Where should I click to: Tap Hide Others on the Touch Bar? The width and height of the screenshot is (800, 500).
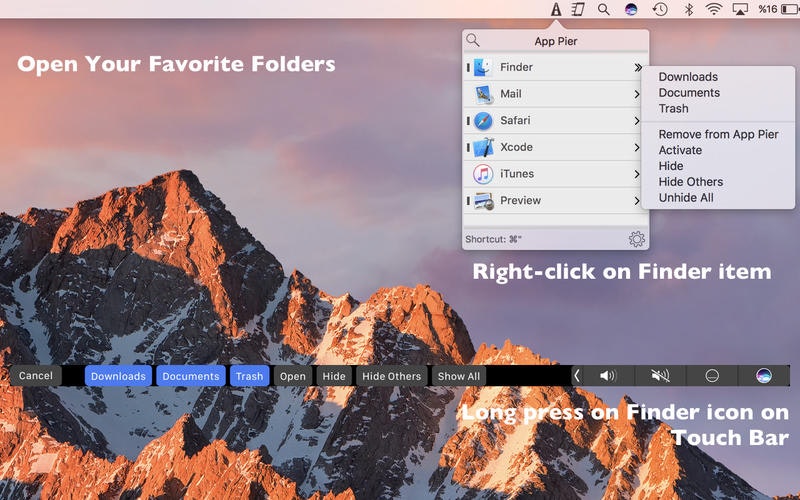click(x=391, y=376)
